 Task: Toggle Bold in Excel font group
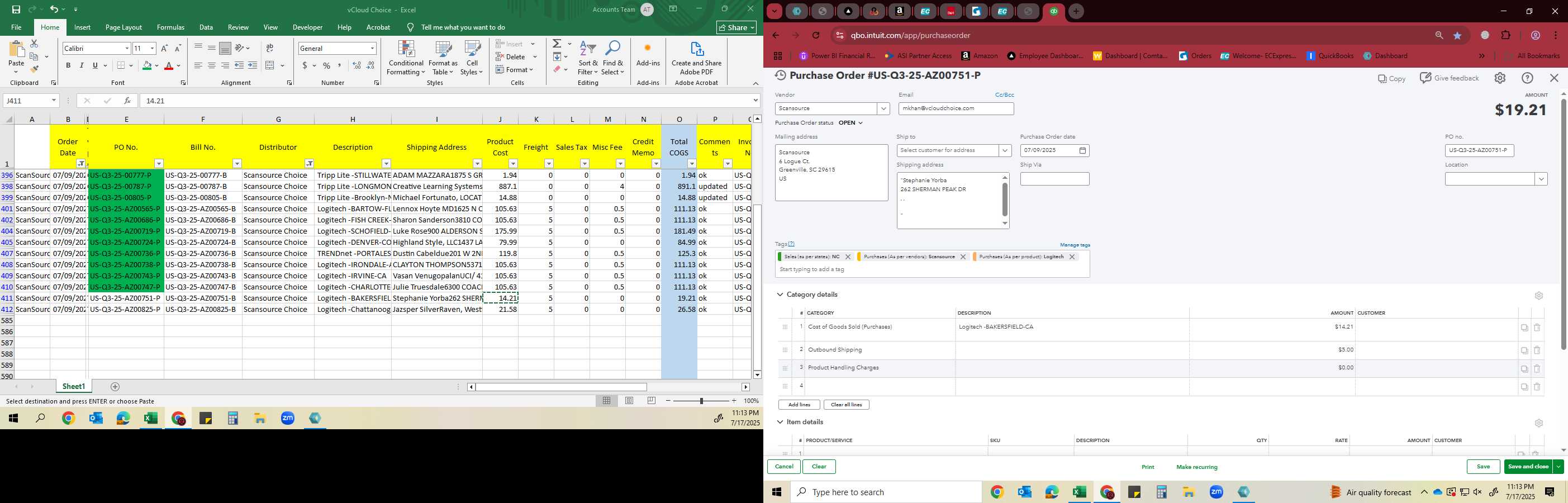[68, 66]
